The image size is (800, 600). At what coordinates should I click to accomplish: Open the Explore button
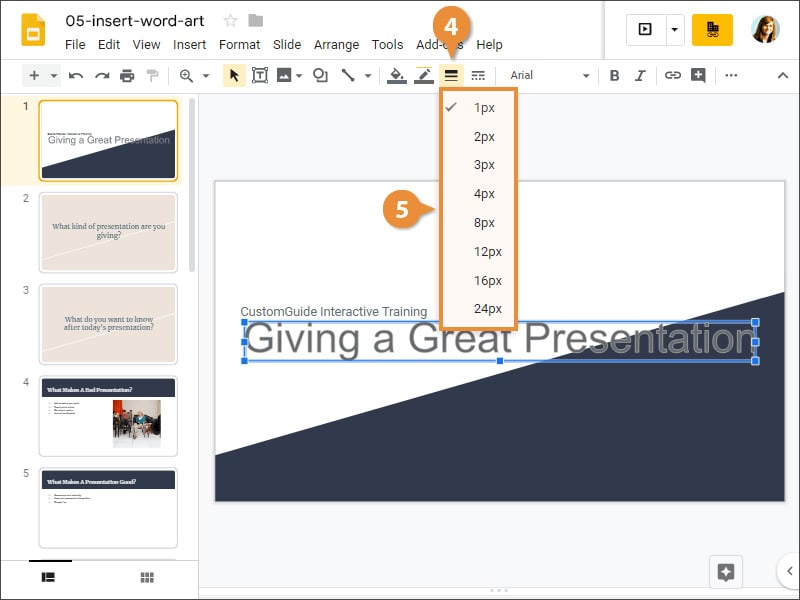(x=726, y=572)
